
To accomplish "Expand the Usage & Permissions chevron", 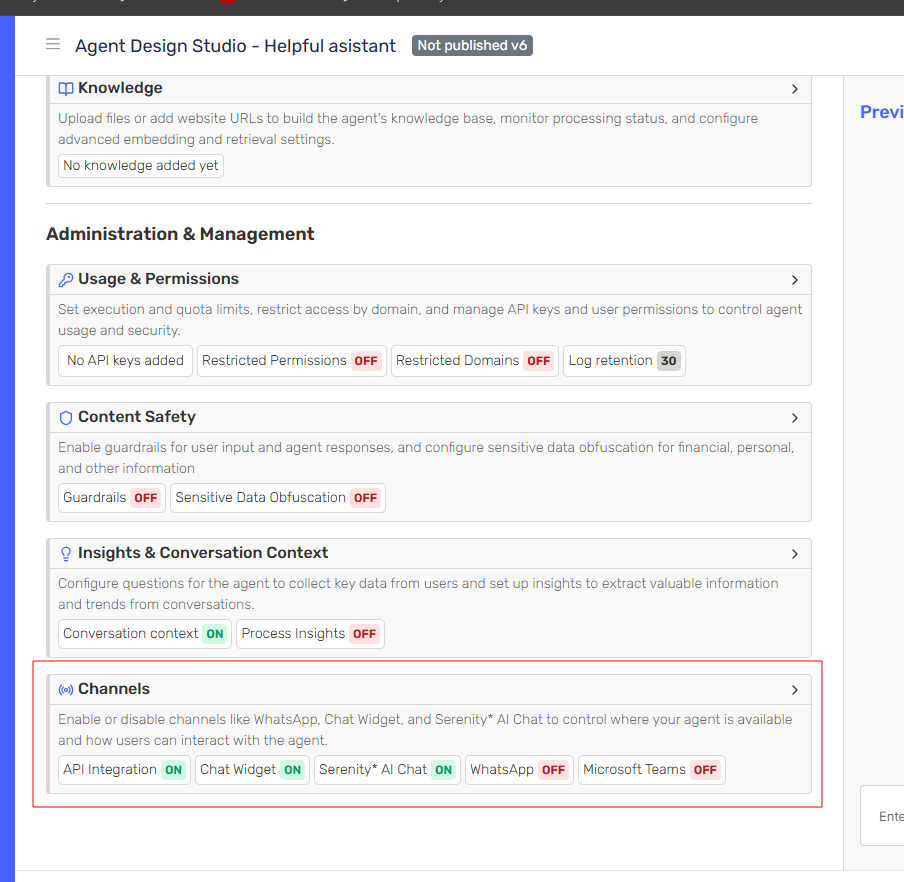I will click(x=795, y=280).
